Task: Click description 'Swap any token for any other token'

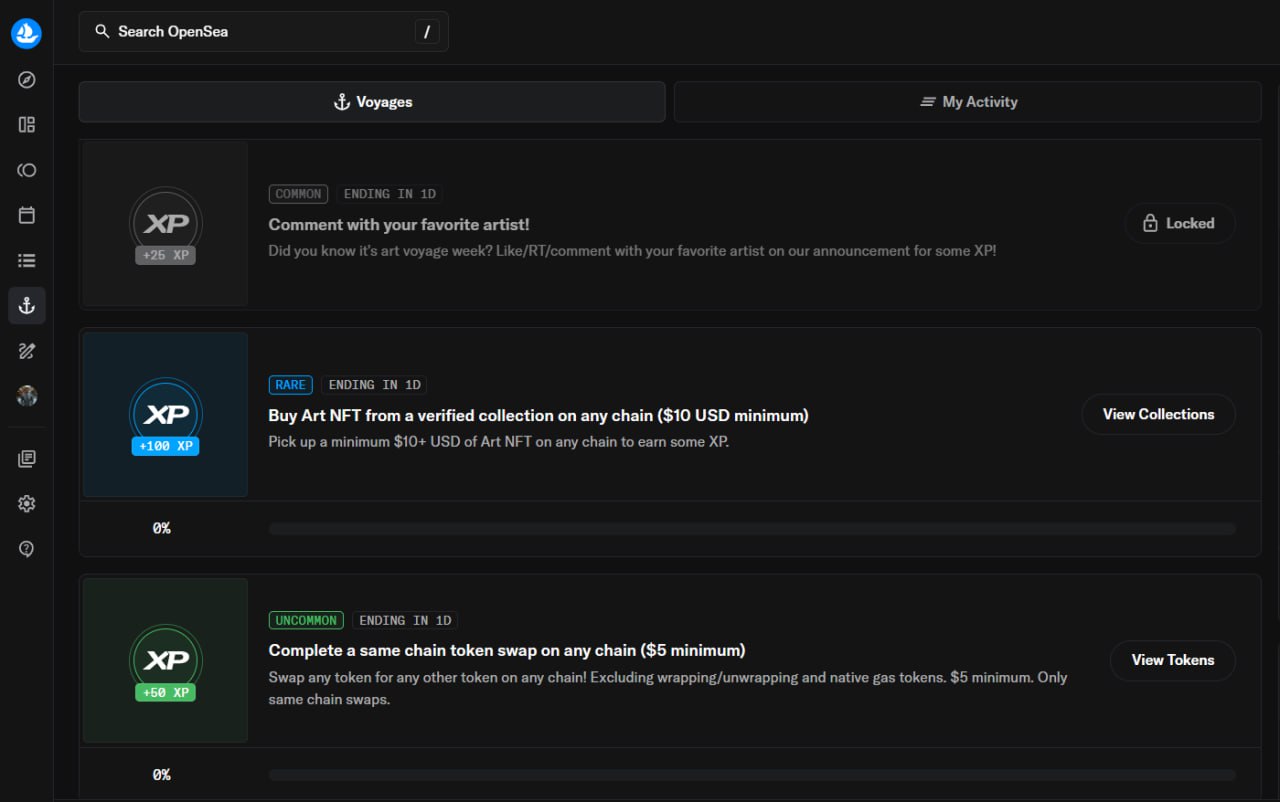Action: [668, 688]
